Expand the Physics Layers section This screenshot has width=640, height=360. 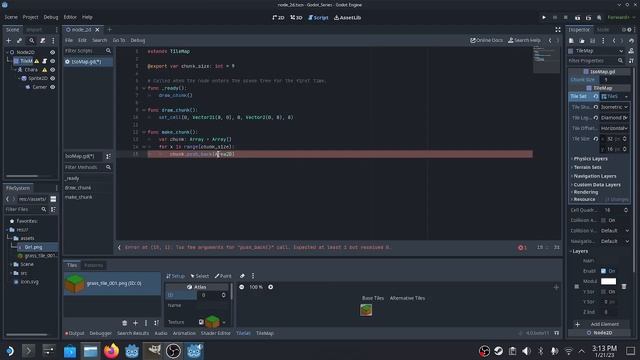coord(590,159)
